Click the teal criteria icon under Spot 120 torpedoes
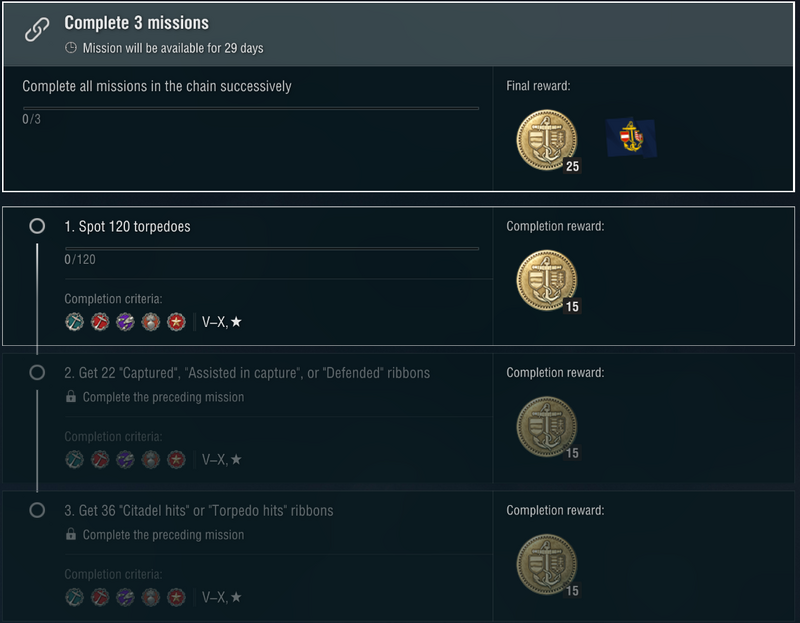The image size is (800, 623). pyautogui.click(x=74, y=322)
